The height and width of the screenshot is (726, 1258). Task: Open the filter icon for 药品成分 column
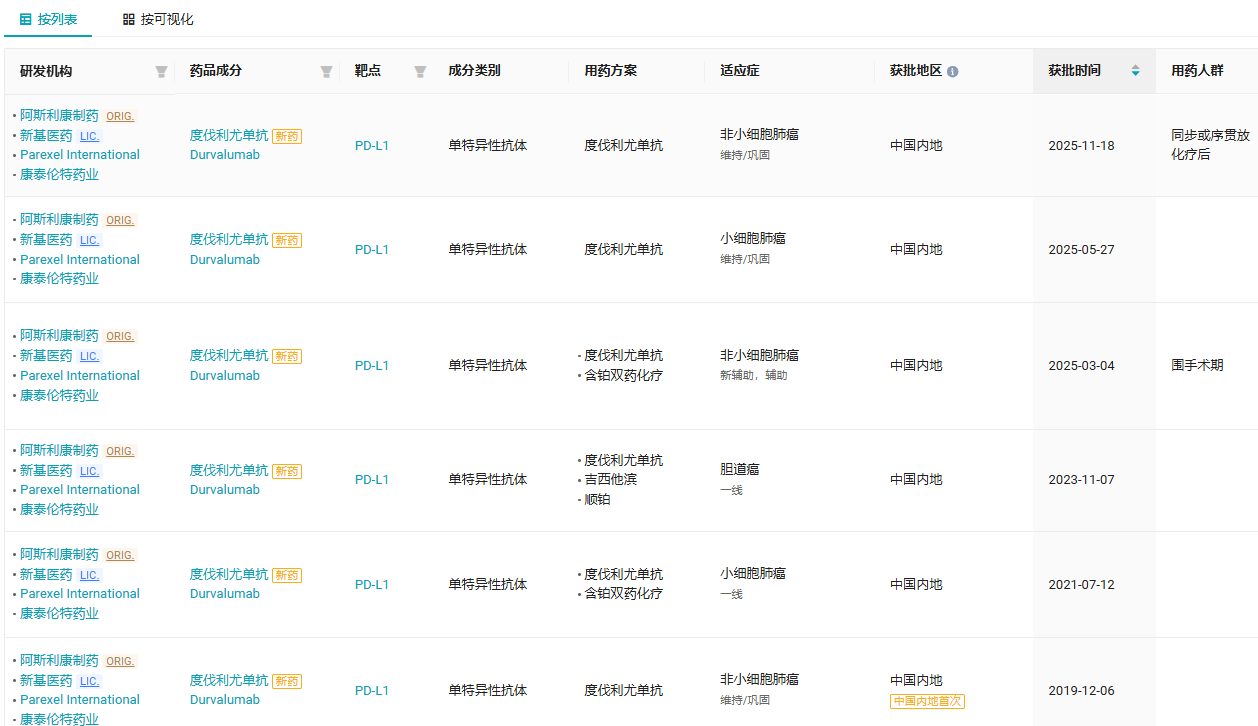(x=326, y=71)
